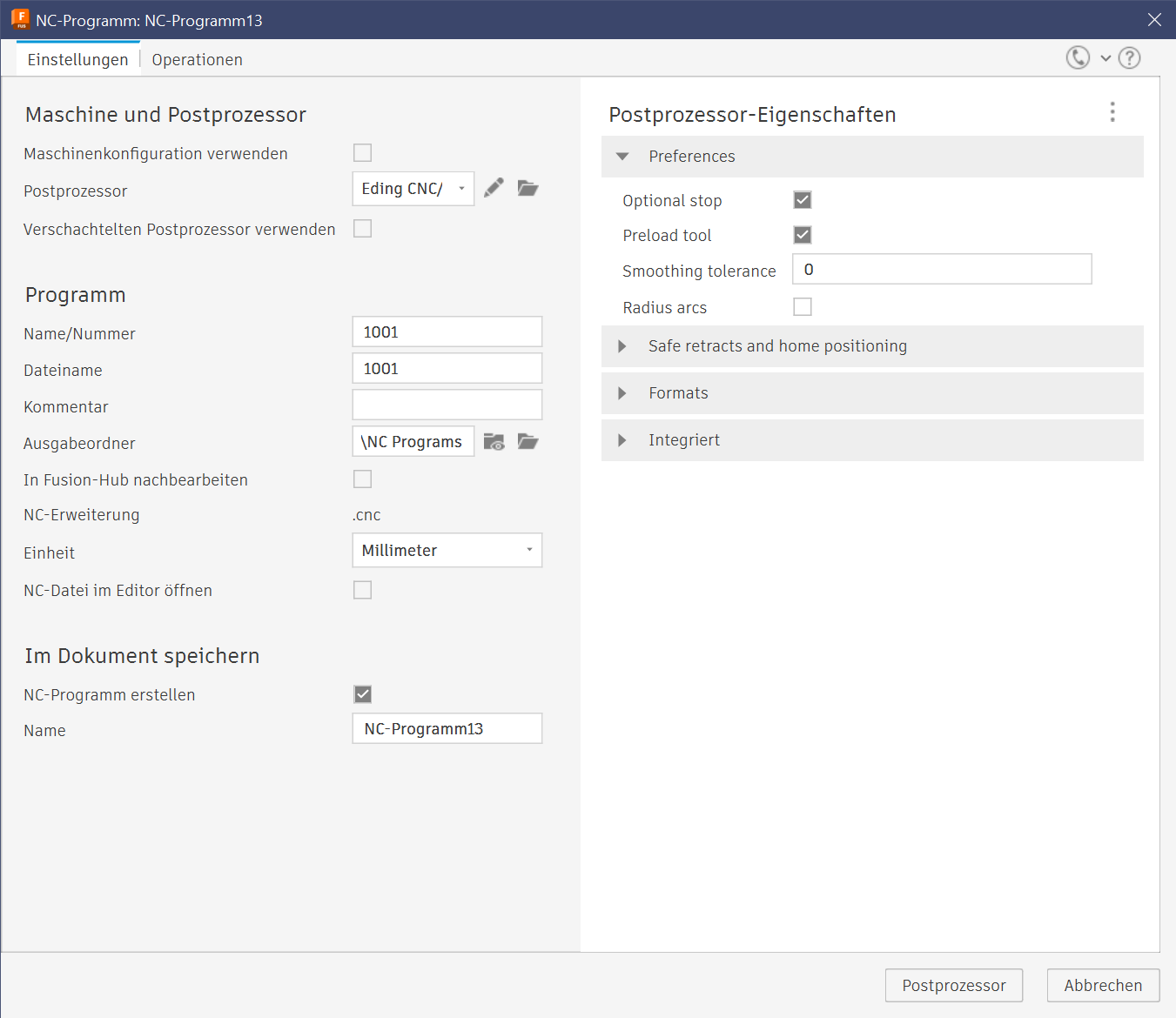Open the three-dot postprocessor properties menu

coord(1112,111)
